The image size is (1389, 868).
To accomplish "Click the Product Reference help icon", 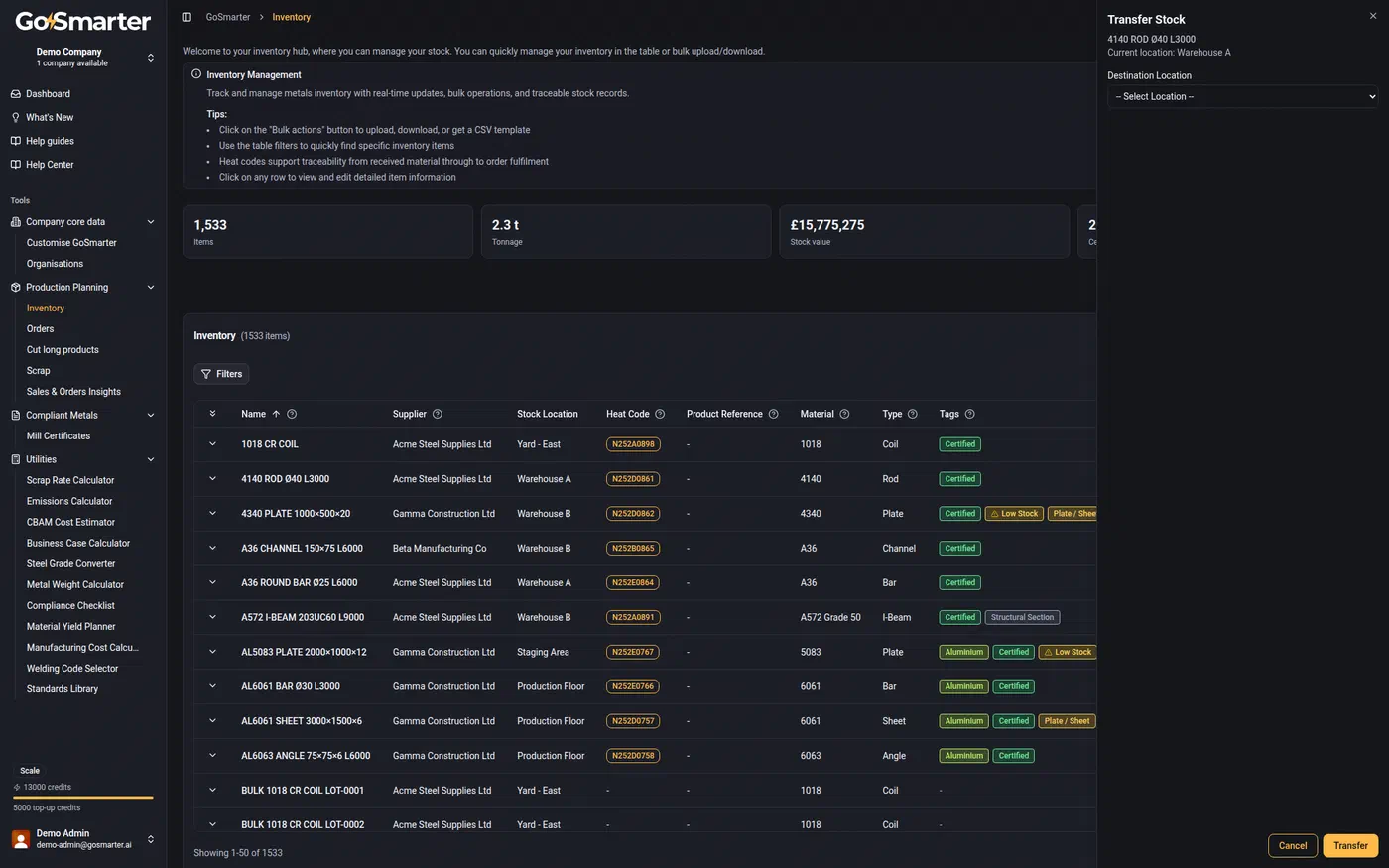I will tap(774, 414).
